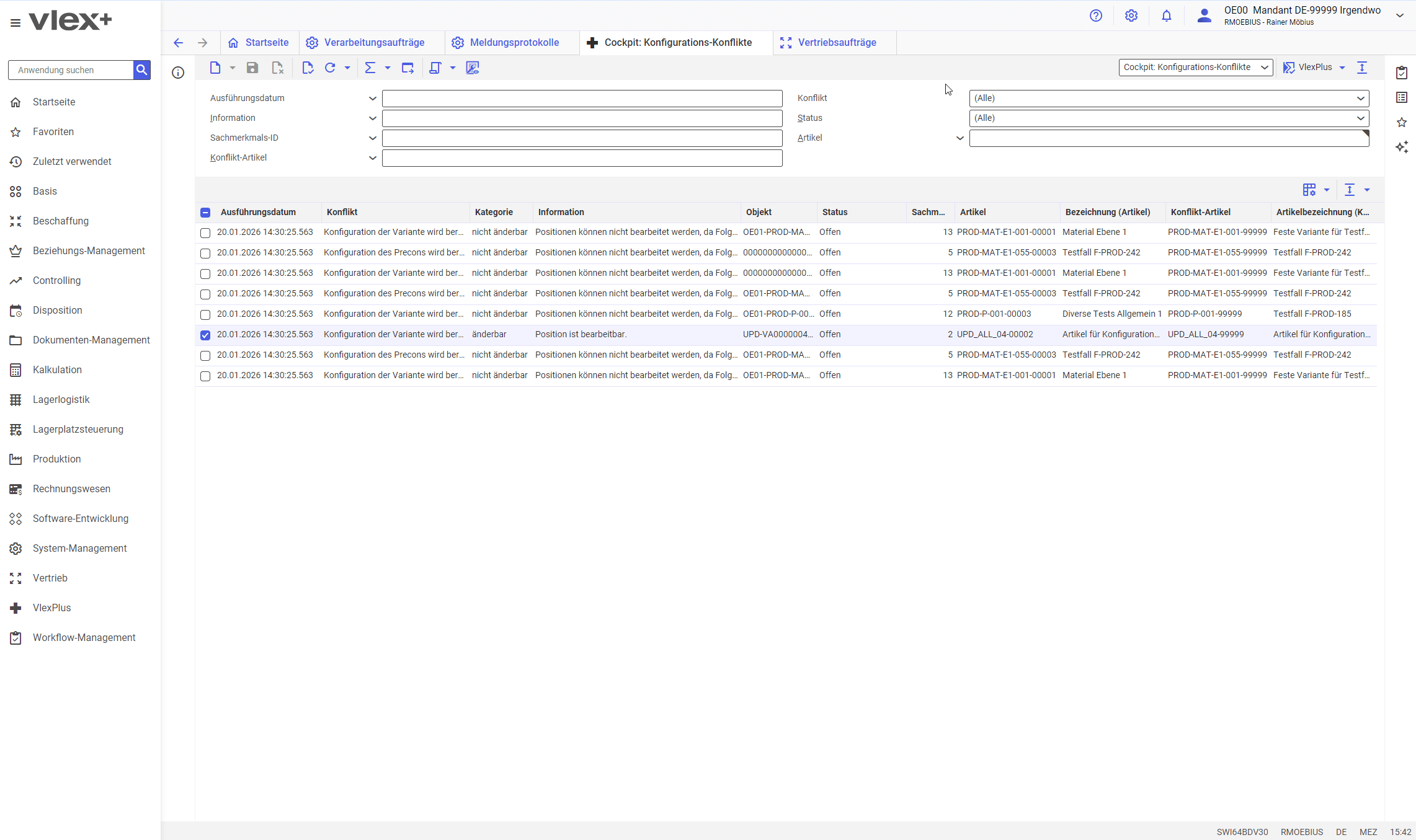Image resolution: width=1416 pixels, height=840 pixels.
Task: Click the refresh icon in toolbar
Action: (x=330, y=68)
